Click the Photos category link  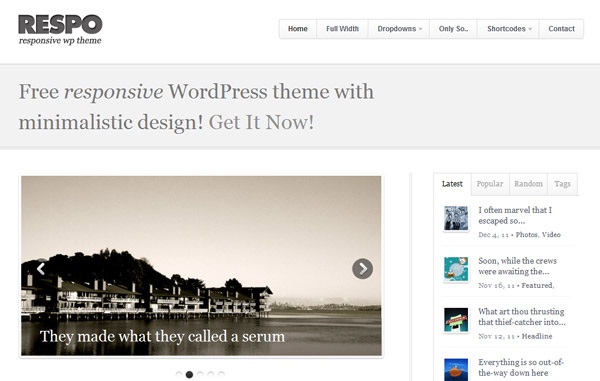[x=527, y=235]
